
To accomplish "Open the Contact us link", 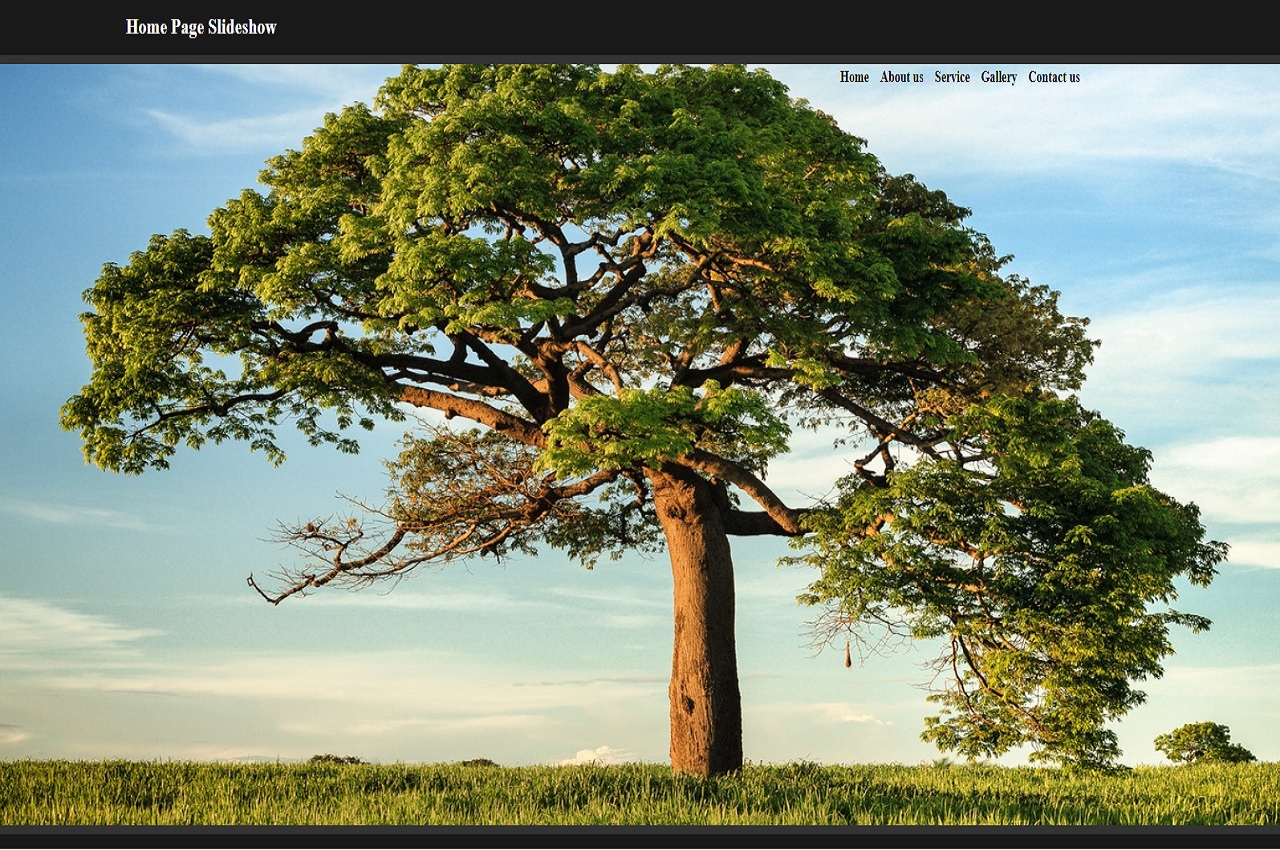I will click(x=1054, y=77).
